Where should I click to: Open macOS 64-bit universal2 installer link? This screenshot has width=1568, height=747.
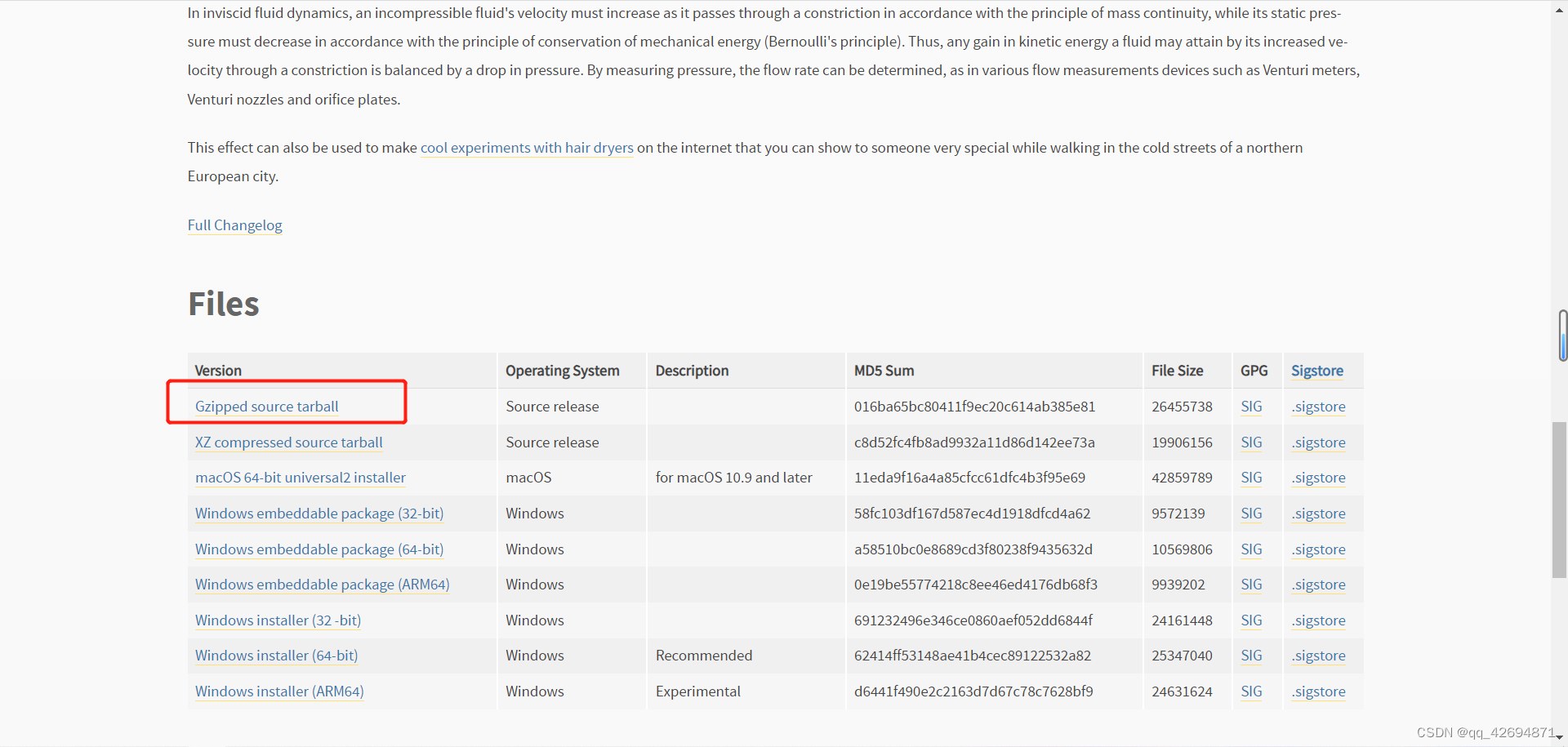pos(300,478)
